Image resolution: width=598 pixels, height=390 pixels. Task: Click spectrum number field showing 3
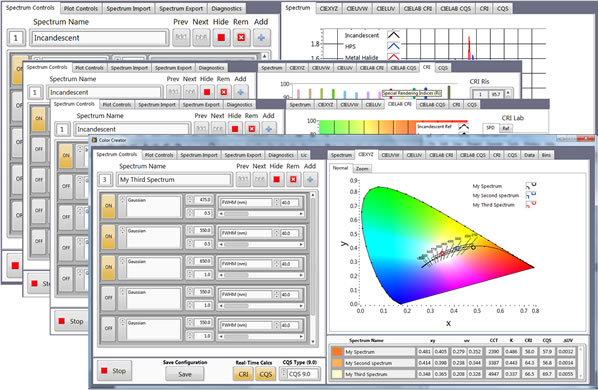coord(105,180)
